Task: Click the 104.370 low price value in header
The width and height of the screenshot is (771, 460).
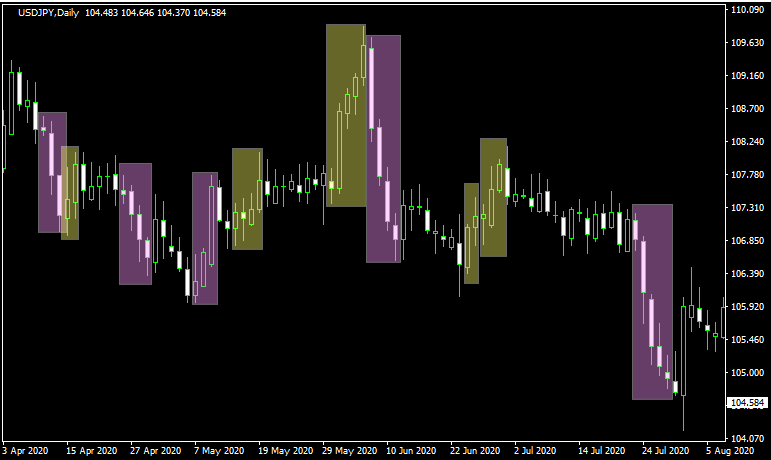Action: point(173,13)
